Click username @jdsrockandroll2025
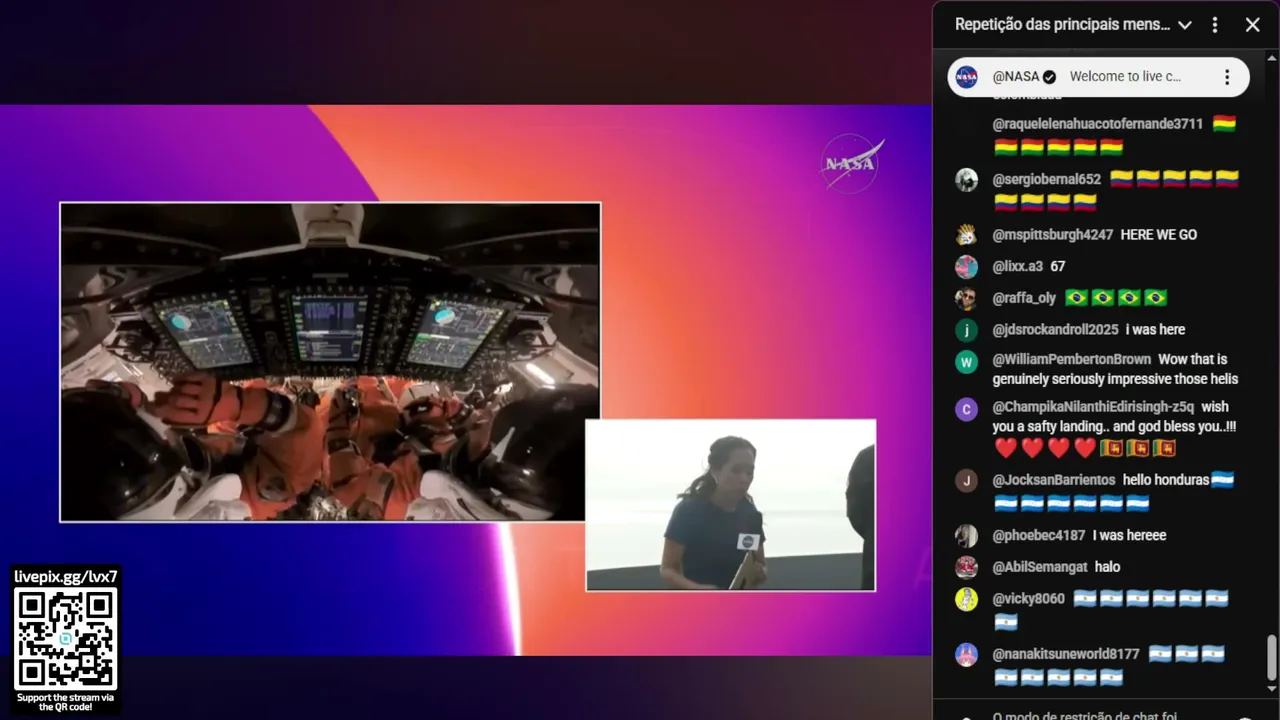The image size is (1280, 720). [x=1055, y=330]
